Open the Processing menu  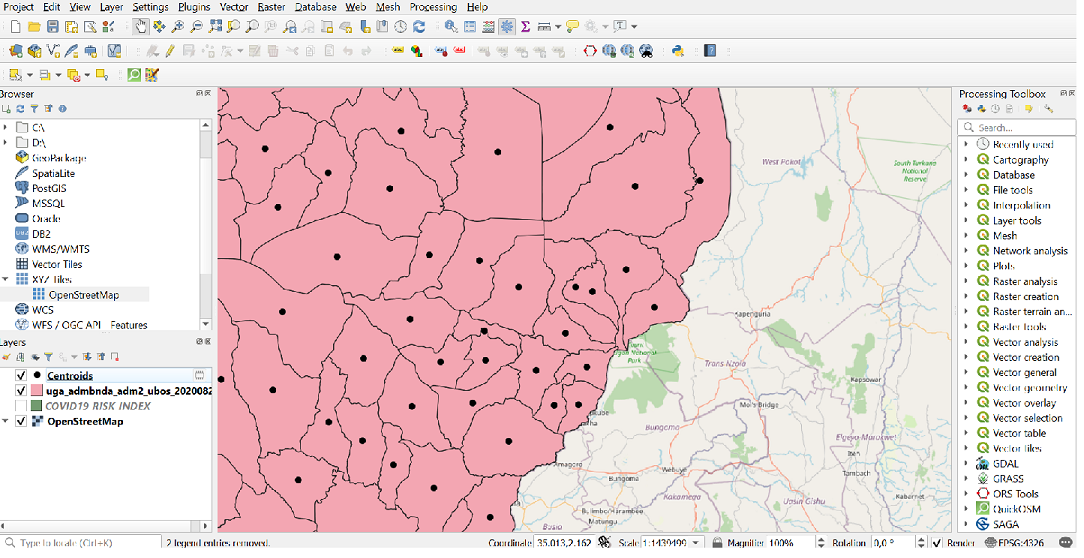(x=433, y=7)
